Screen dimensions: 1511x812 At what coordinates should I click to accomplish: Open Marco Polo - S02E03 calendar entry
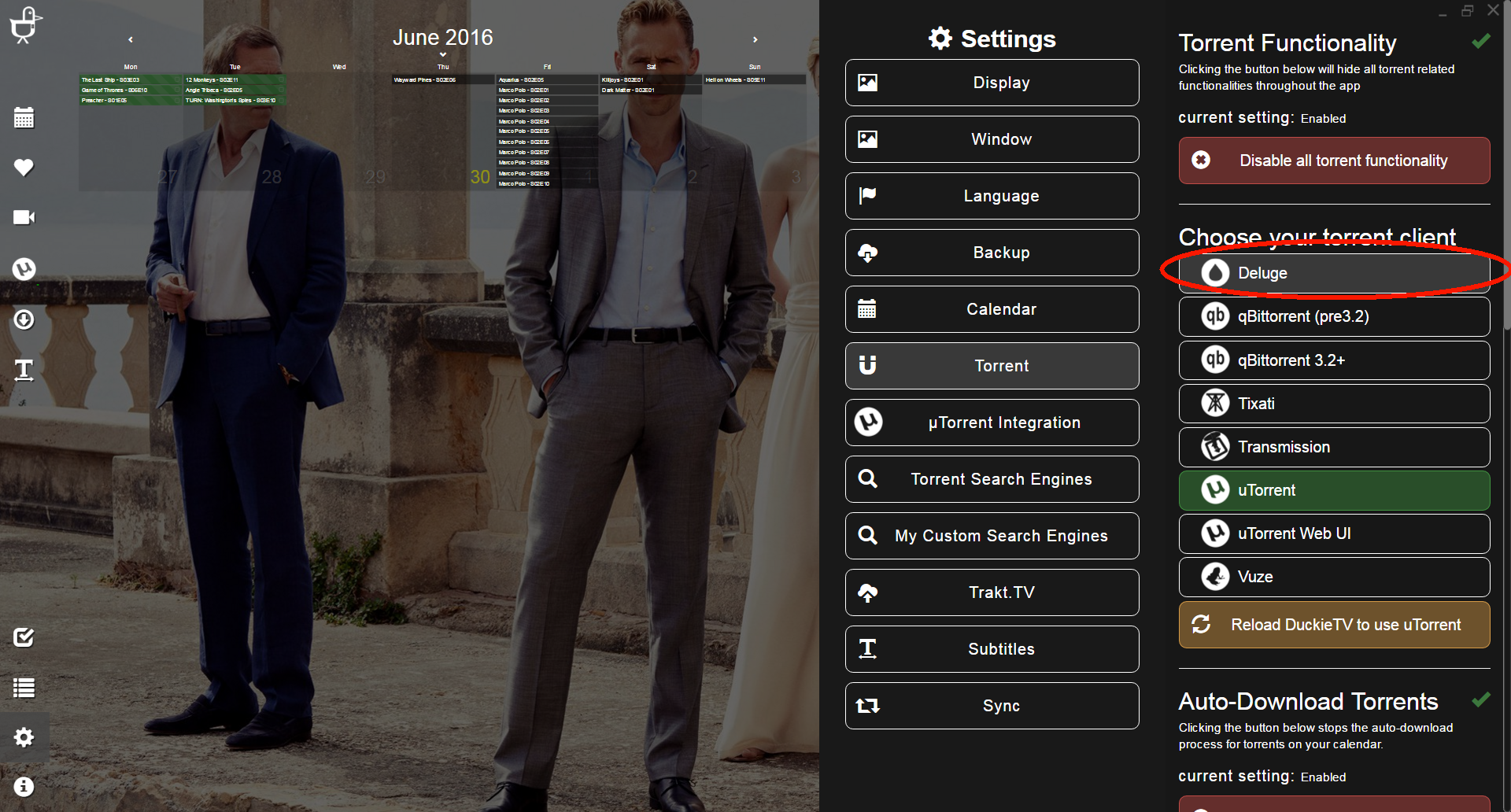[547, 110]
